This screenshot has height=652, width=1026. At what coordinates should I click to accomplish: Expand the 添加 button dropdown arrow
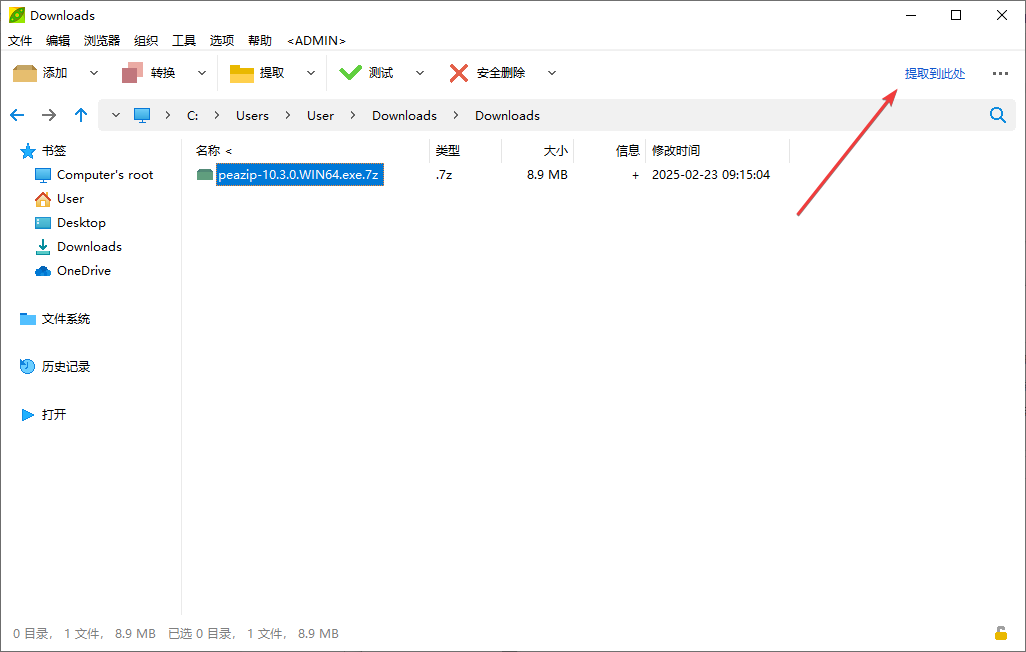(x=93, y=72)
